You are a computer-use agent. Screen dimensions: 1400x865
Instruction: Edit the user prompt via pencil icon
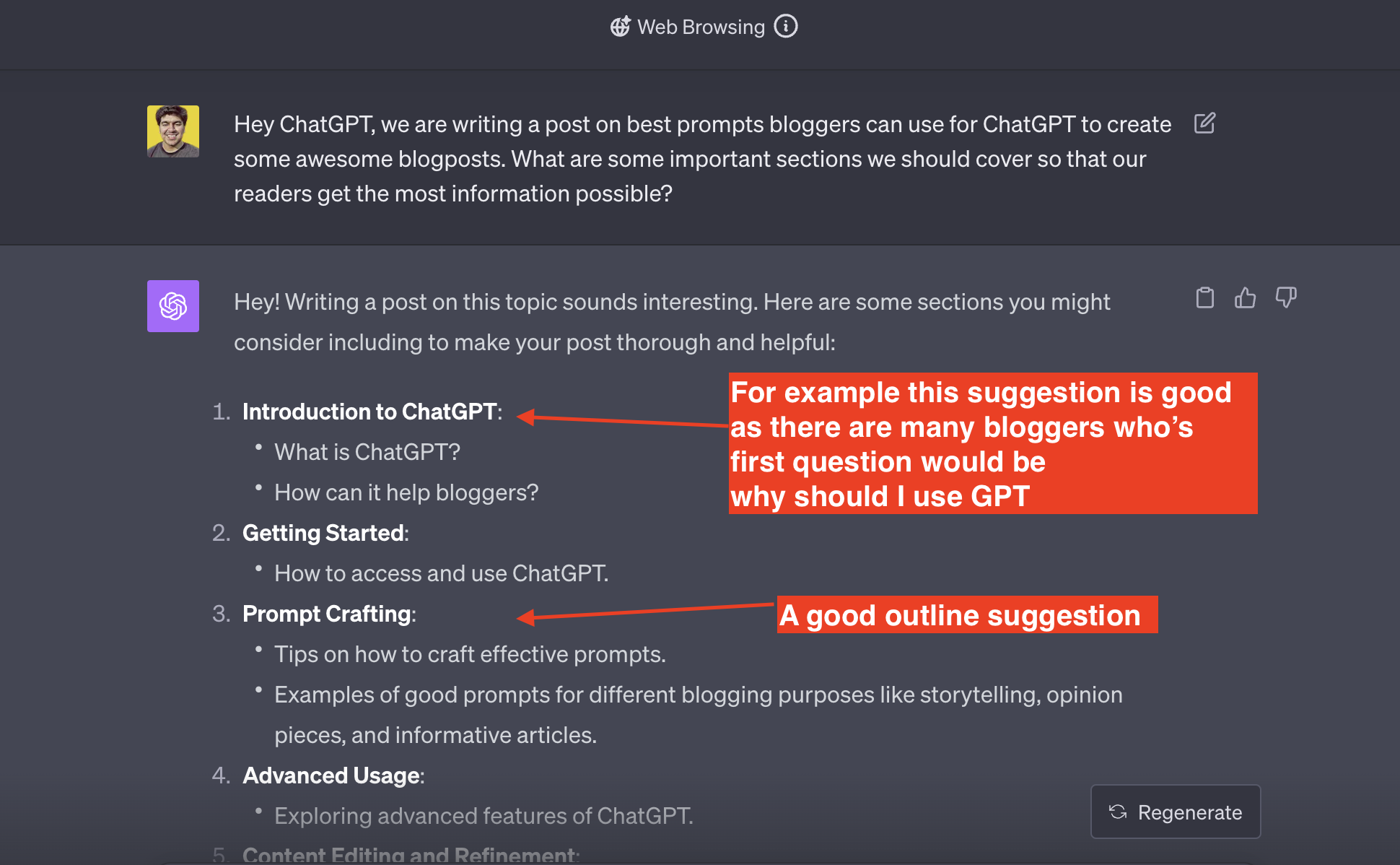[x=1204, y=123]
